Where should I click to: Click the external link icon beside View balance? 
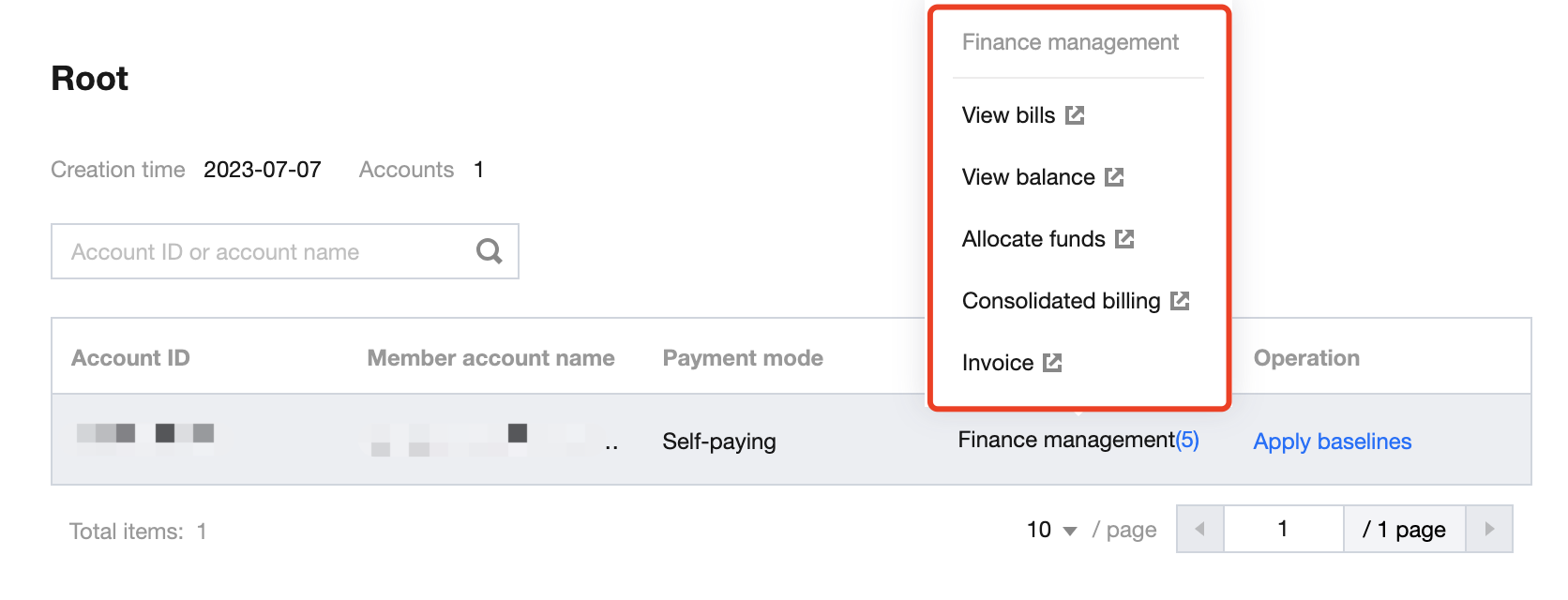(x=1114, y=177)
